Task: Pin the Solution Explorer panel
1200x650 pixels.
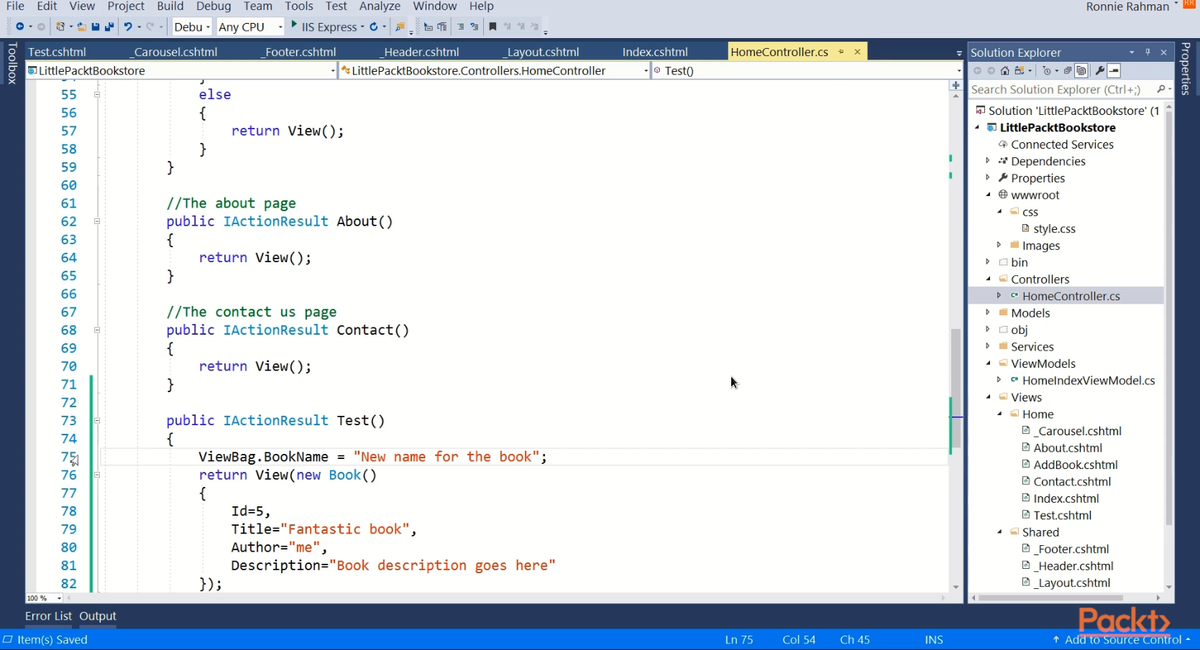Action: click(1148, 52)
